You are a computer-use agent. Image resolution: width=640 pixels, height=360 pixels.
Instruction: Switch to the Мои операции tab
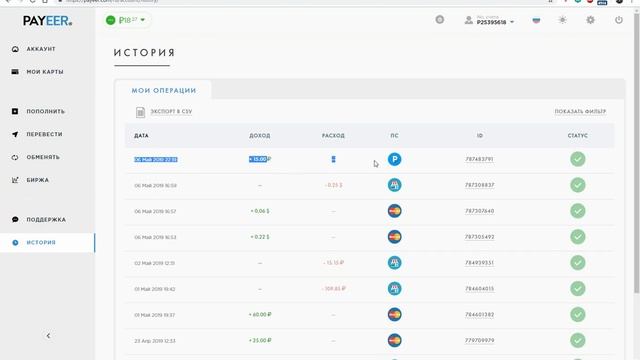164,91
